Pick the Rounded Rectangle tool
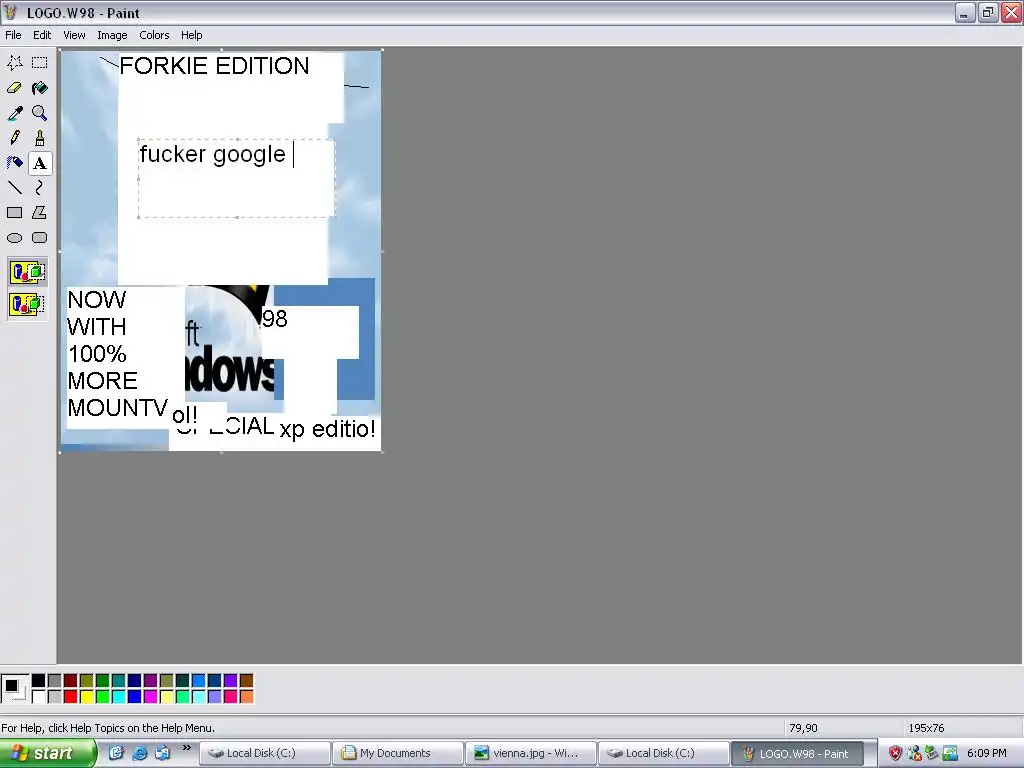This screenshot has width=1024, height=768. [x=40, y=238]
